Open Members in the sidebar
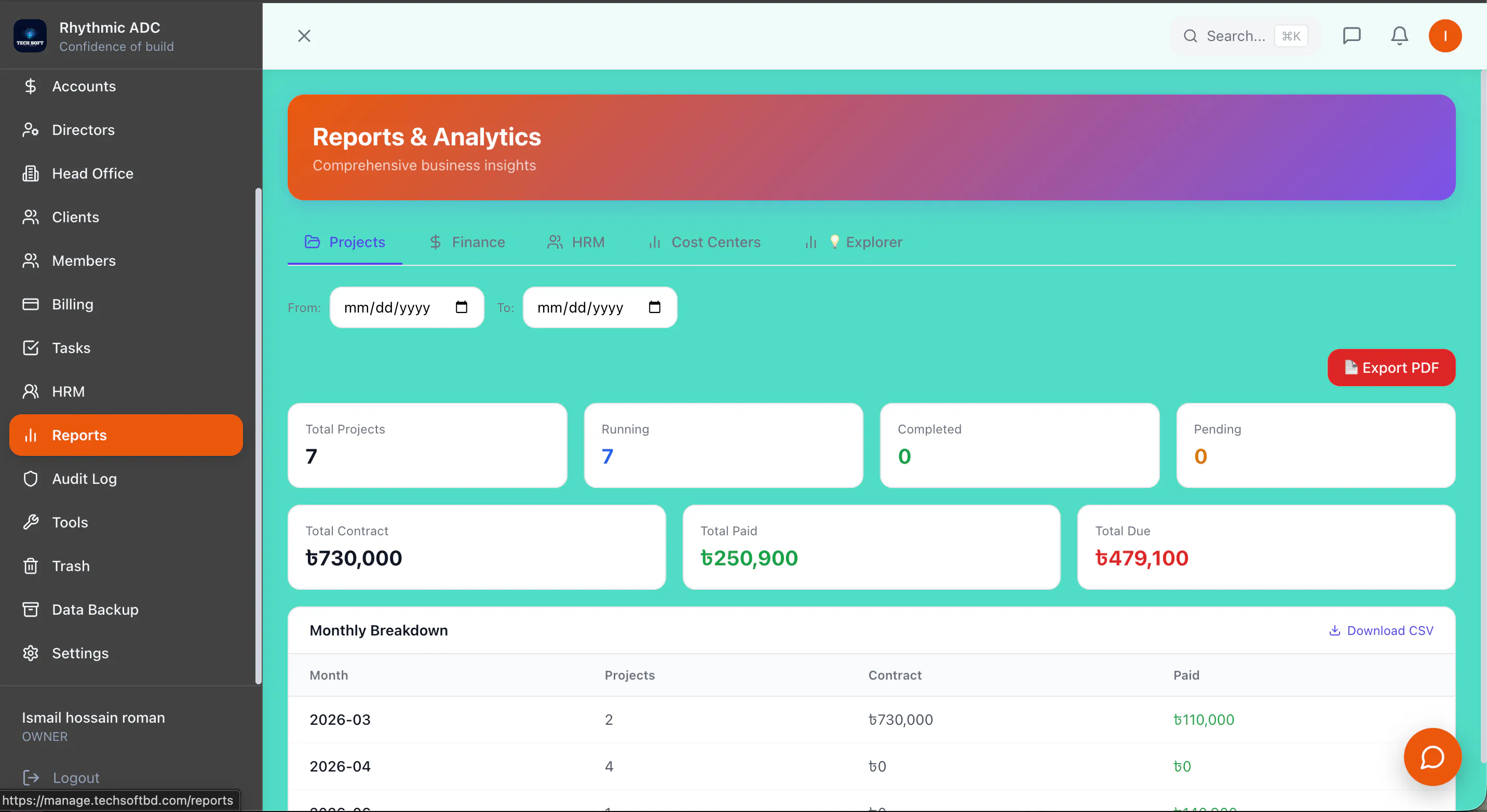Image resolution: width=1487 pixels, height=812 pixels. pyautogui.click(x=126, y=261)
